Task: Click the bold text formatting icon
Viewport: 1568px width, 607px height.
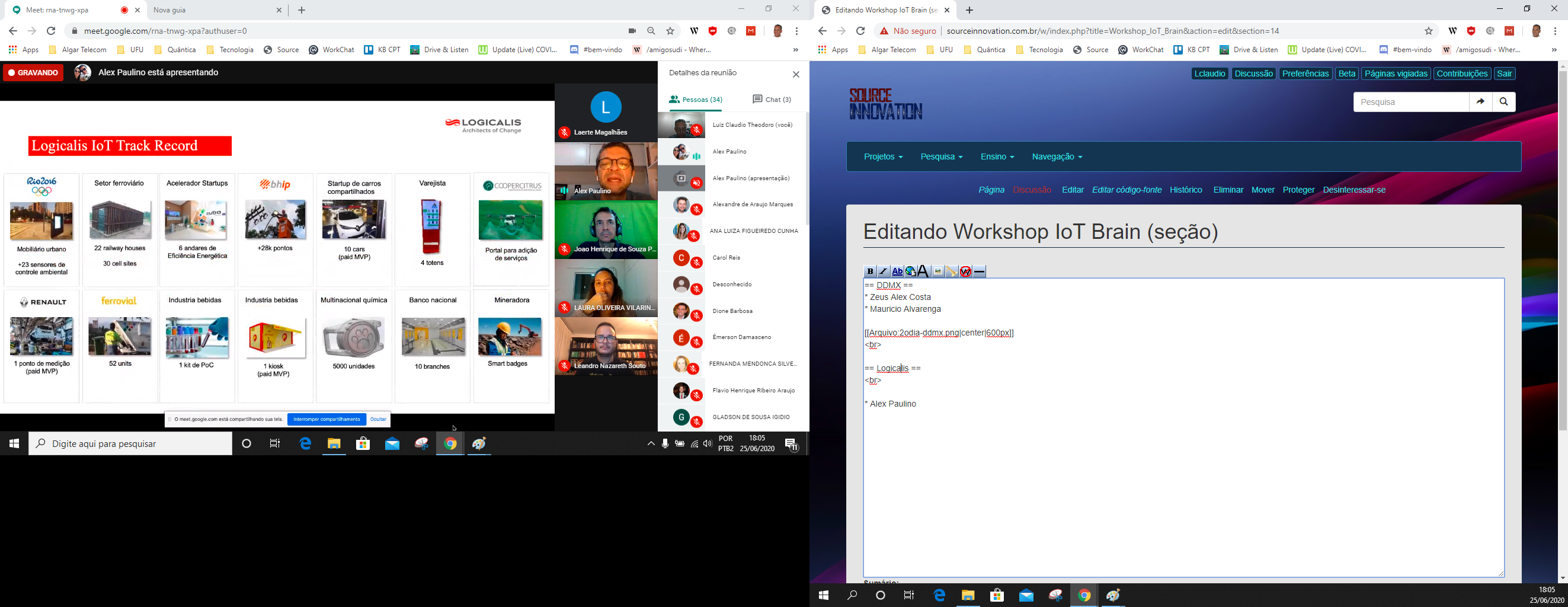Action: coord(870,271)
